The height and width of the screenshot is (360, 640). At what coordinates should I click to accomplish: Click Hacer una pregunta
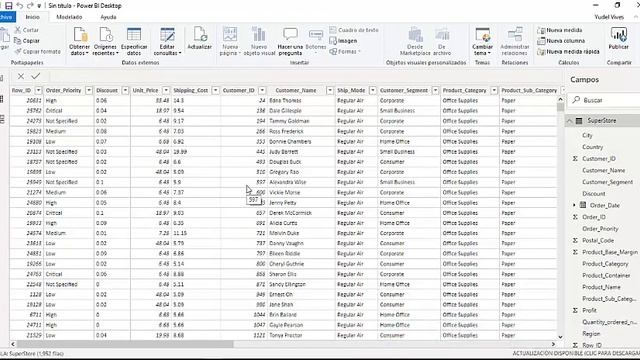click(290, 41)
